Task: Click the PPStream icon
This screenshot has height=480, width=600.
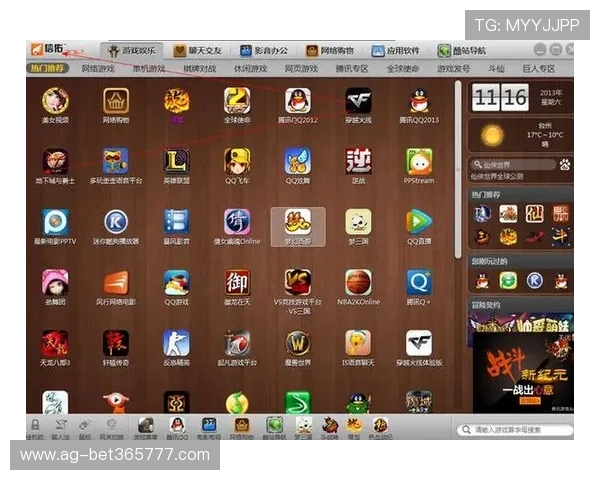Action: click(419, 161)
